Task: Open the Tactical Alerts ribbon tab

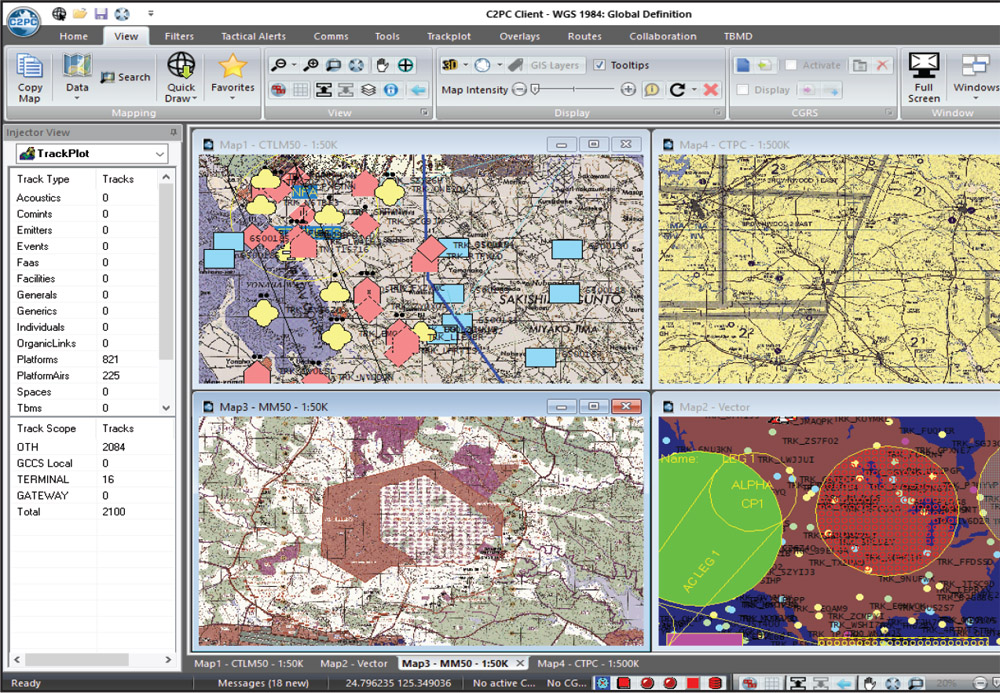Action: (x=253, y=36)
